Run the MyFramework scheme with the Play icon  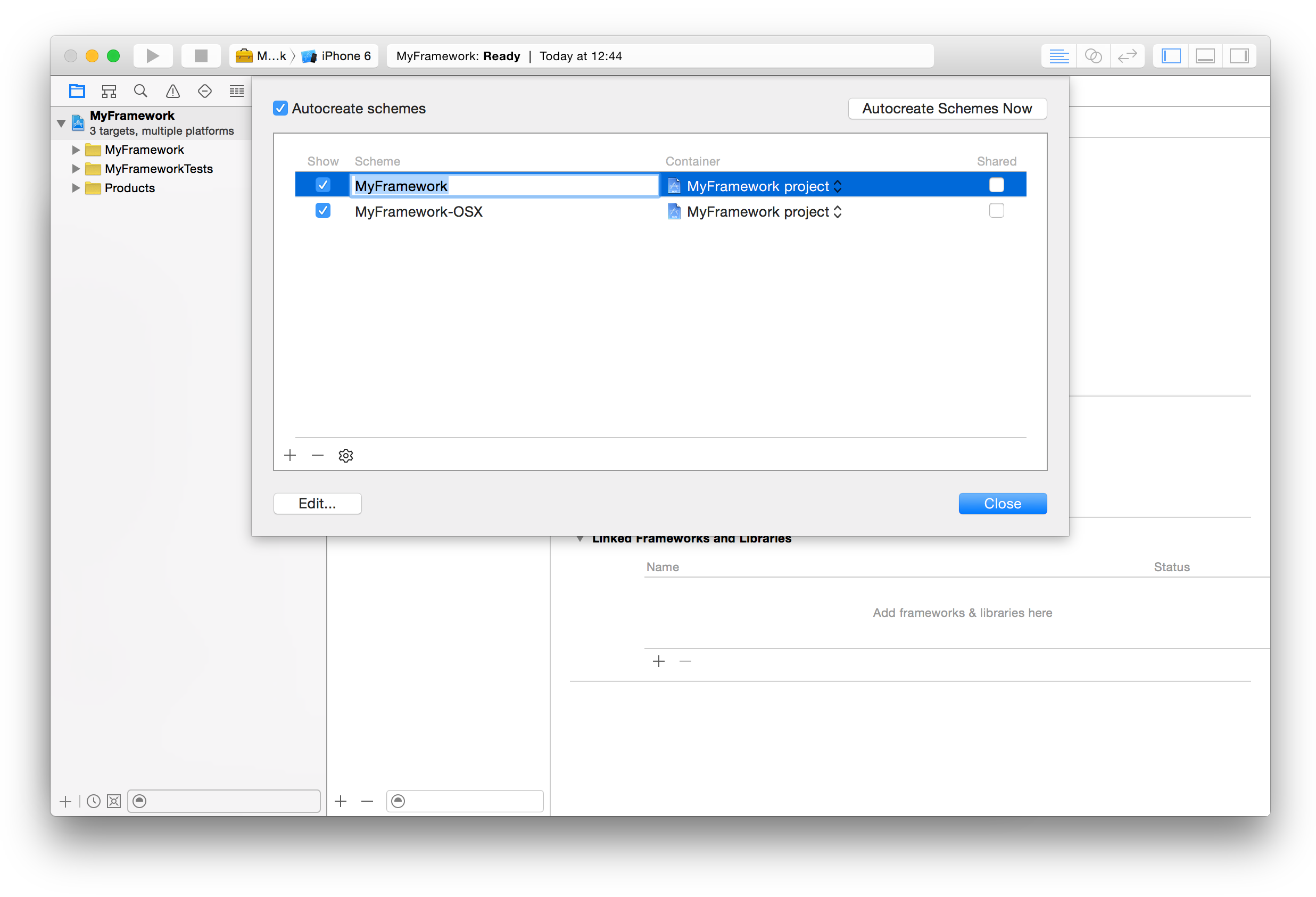coord(152,55)
